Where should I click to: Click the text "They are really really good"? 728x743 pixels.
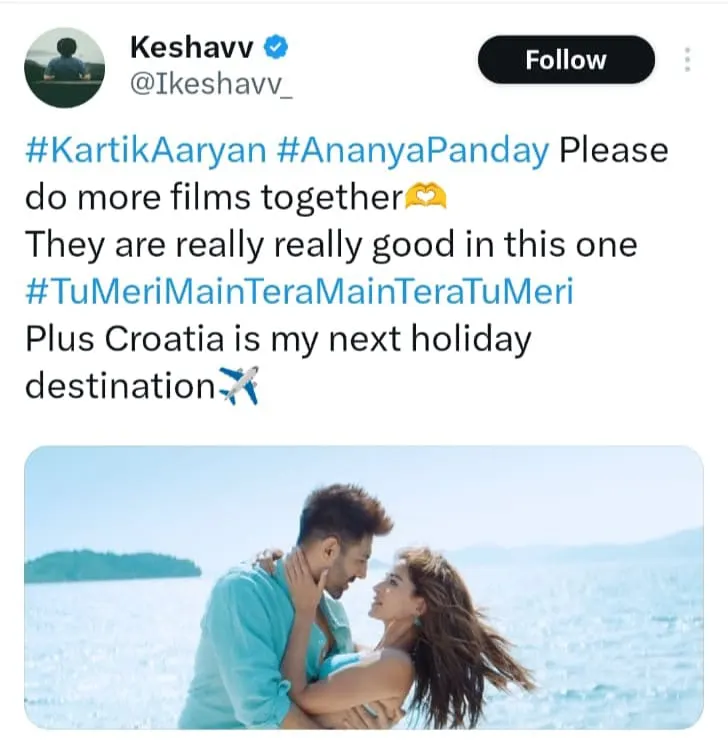click(x=240, y=245)
